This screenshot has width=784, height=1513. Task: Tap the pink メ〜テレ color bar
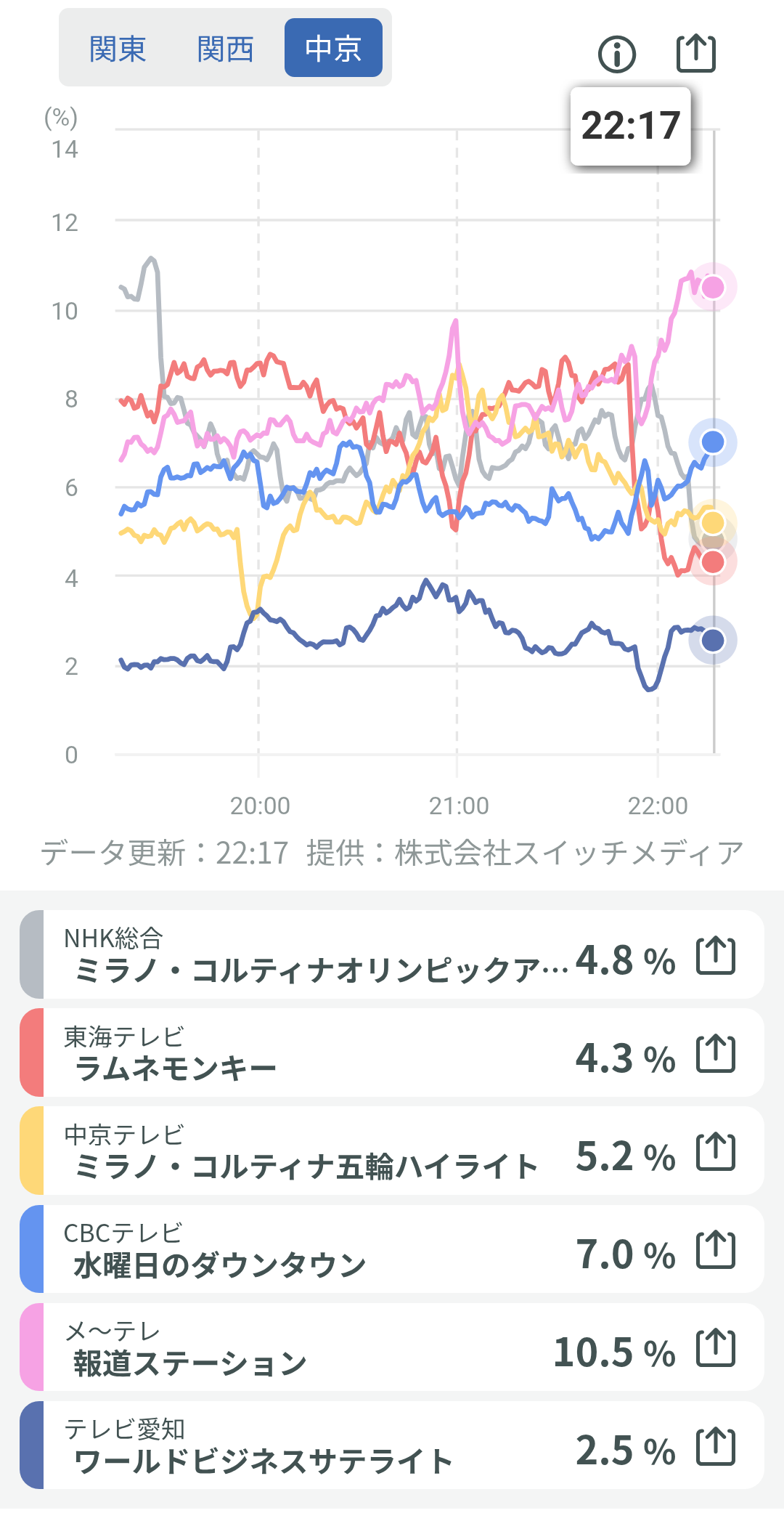click(32, 1347)
